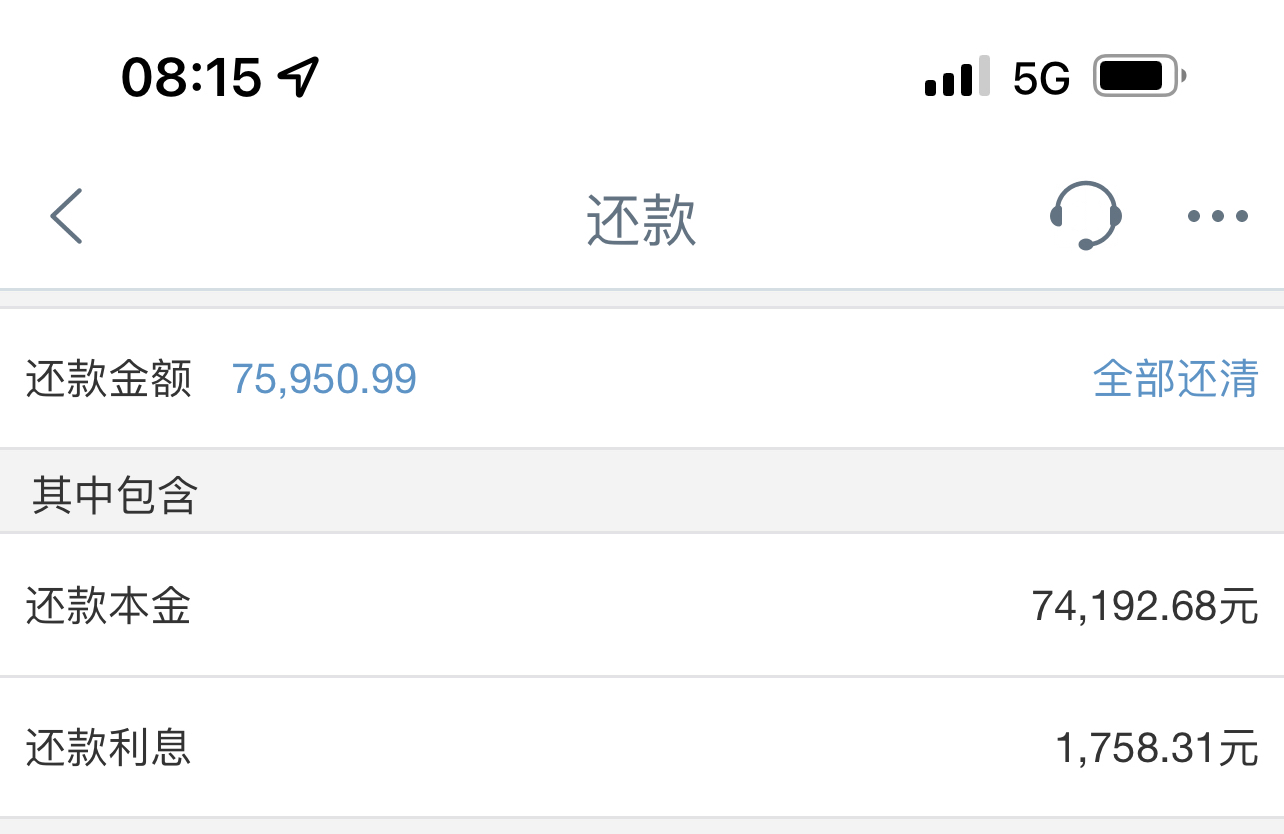The width and height of the screenshot is (1284, 834).
Task: Select the 还款利息 row label
Action: pos(109,747)
